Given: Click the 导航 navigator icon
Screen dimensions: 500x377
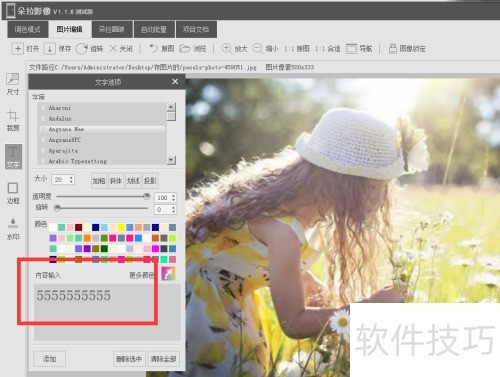Looking at the screenshot, I should [x=351, y=49].
